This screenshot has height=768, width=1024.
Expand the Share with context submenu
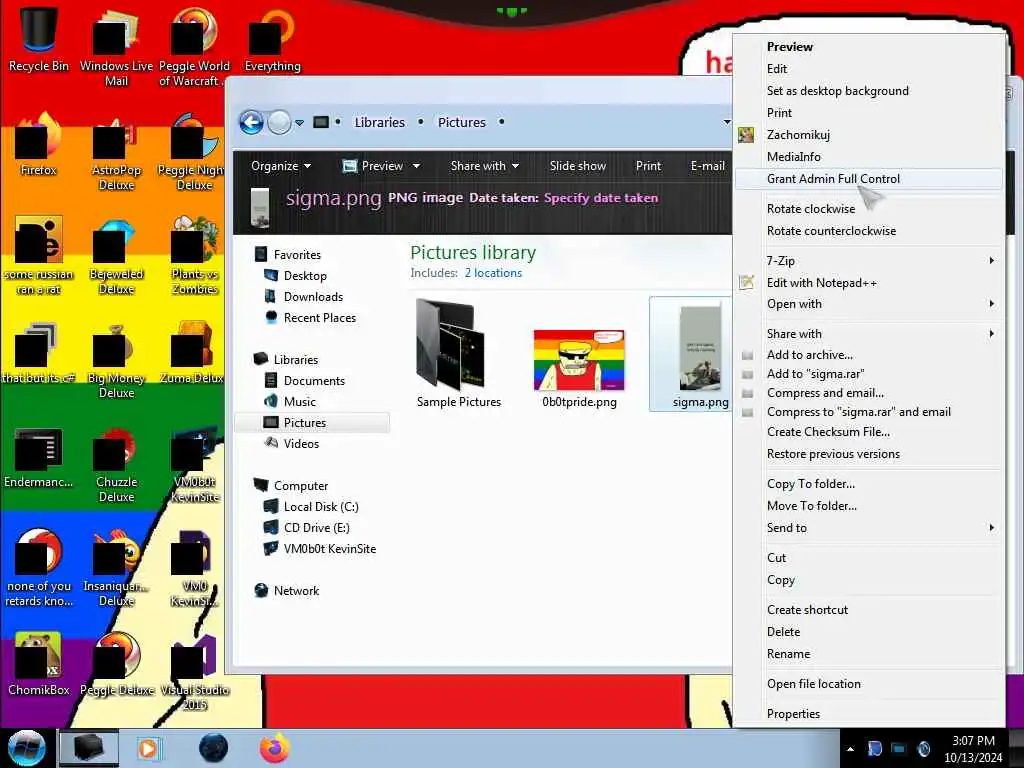(869, 334)
